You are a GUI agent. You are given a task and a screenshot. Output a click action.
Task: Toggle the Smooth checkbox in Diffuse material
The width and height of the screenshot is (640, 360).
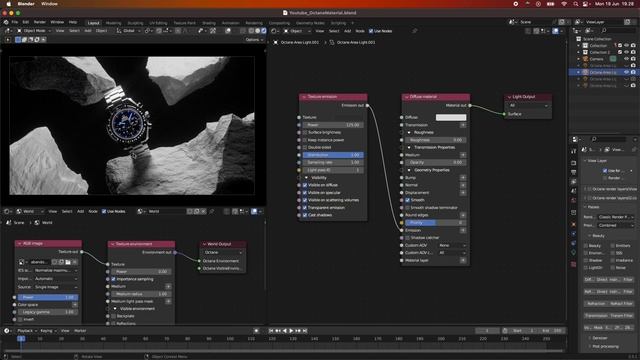pyautogui.click(x=407, y=200)
